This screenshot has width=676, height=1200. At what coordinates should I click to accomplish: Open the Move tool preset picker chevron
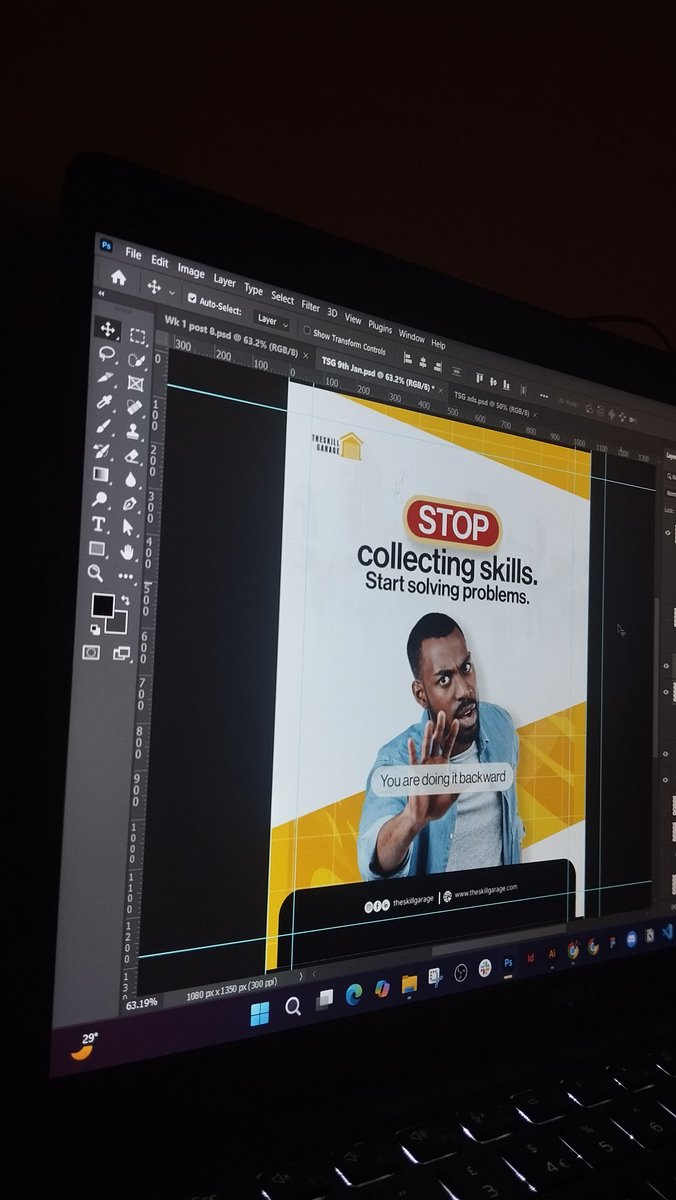172,293
